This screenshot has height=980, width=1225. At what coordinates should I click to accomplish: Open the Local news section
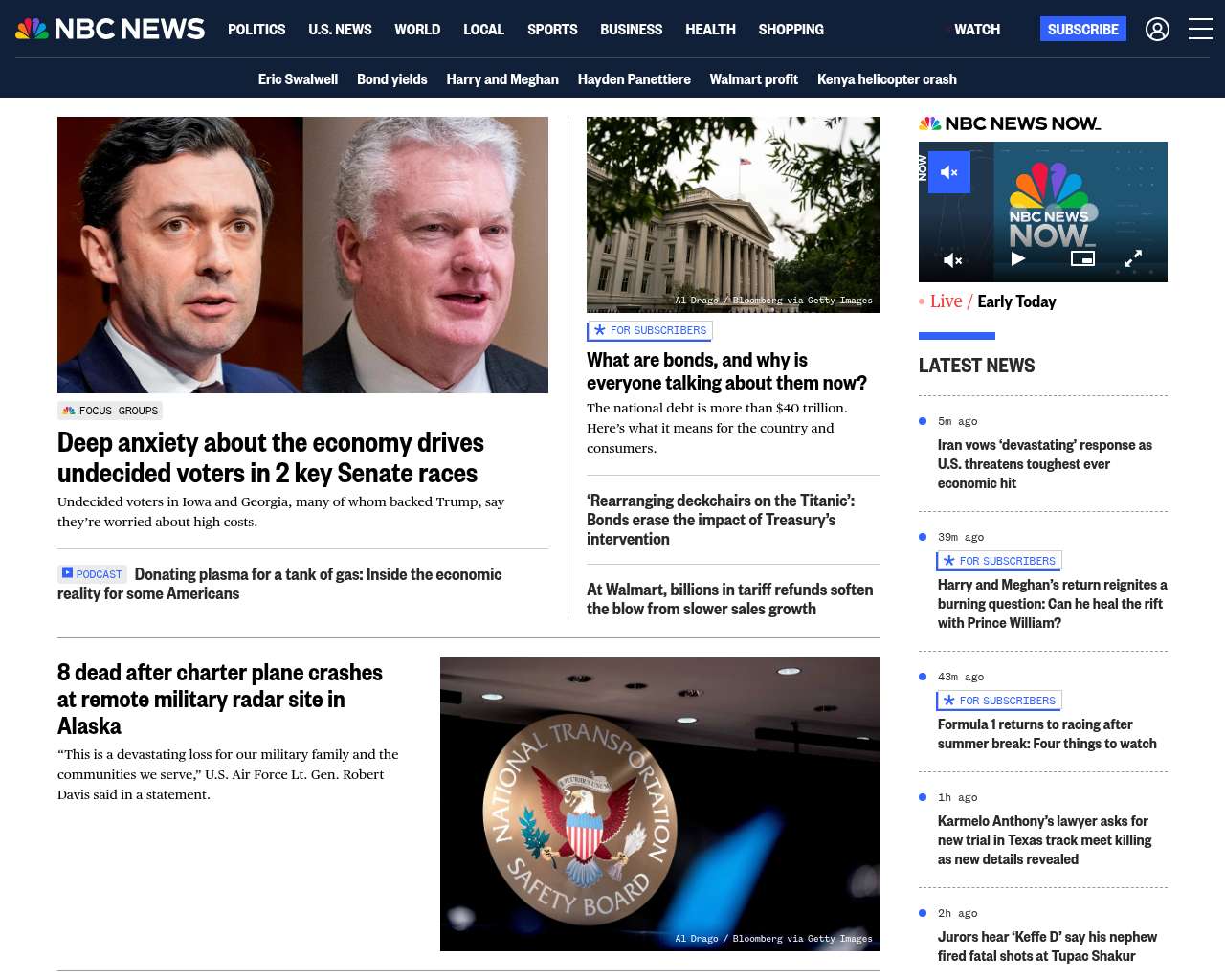[483, 30]
